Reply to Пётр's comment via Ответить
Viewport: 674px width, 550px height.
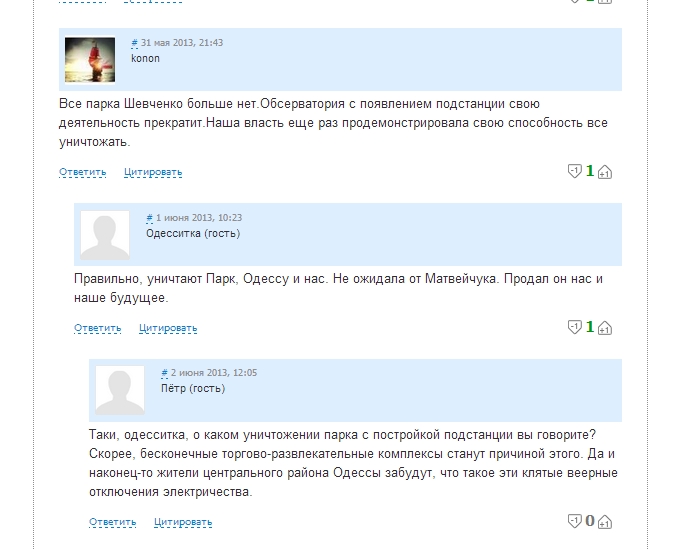[113, 522]
